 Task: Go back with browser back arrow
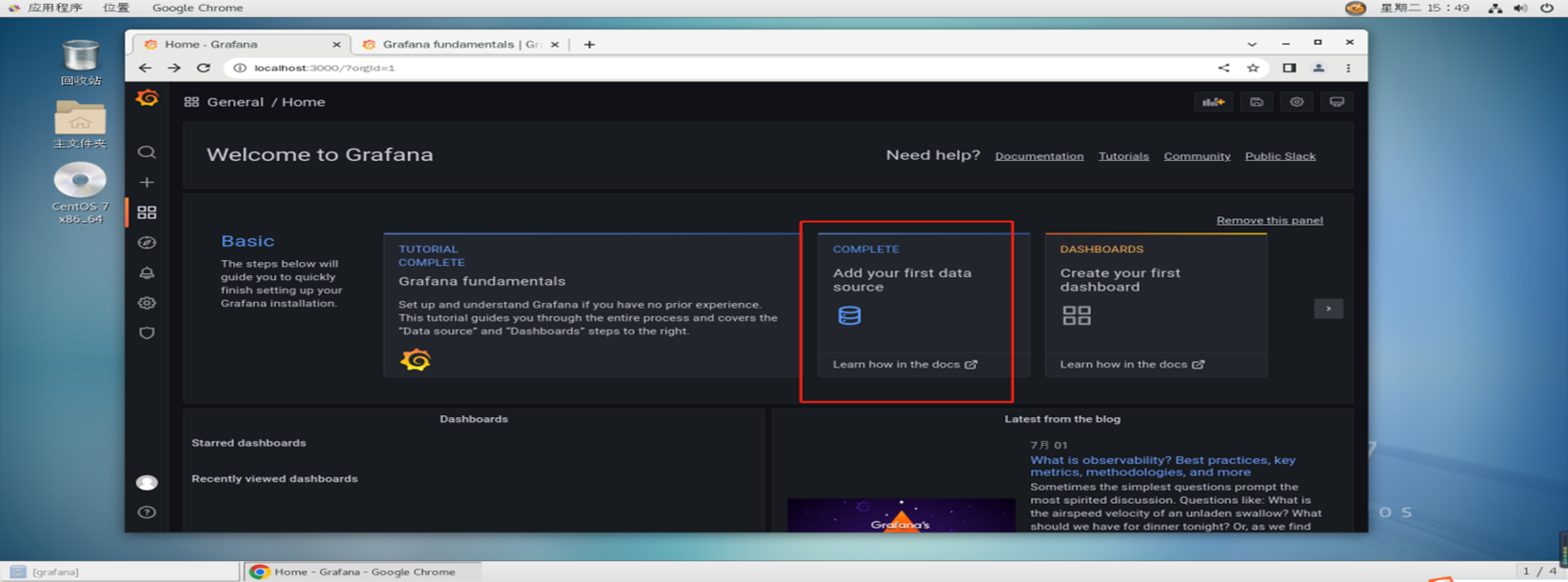145,68
